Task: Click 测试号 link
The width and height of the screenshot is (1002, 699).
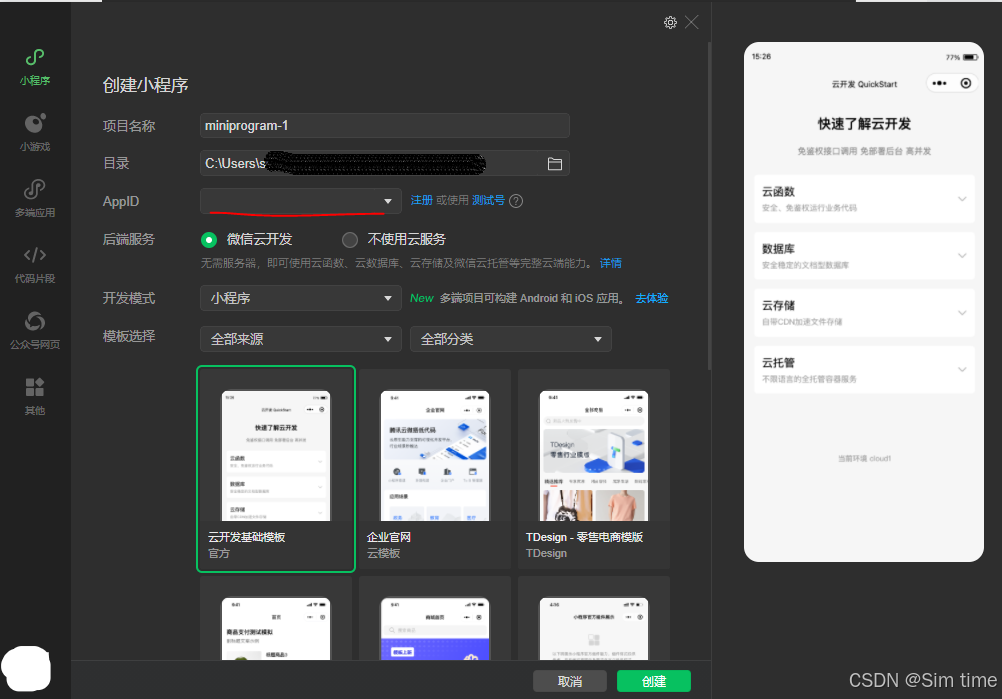Action: click(x=488, y=201)
